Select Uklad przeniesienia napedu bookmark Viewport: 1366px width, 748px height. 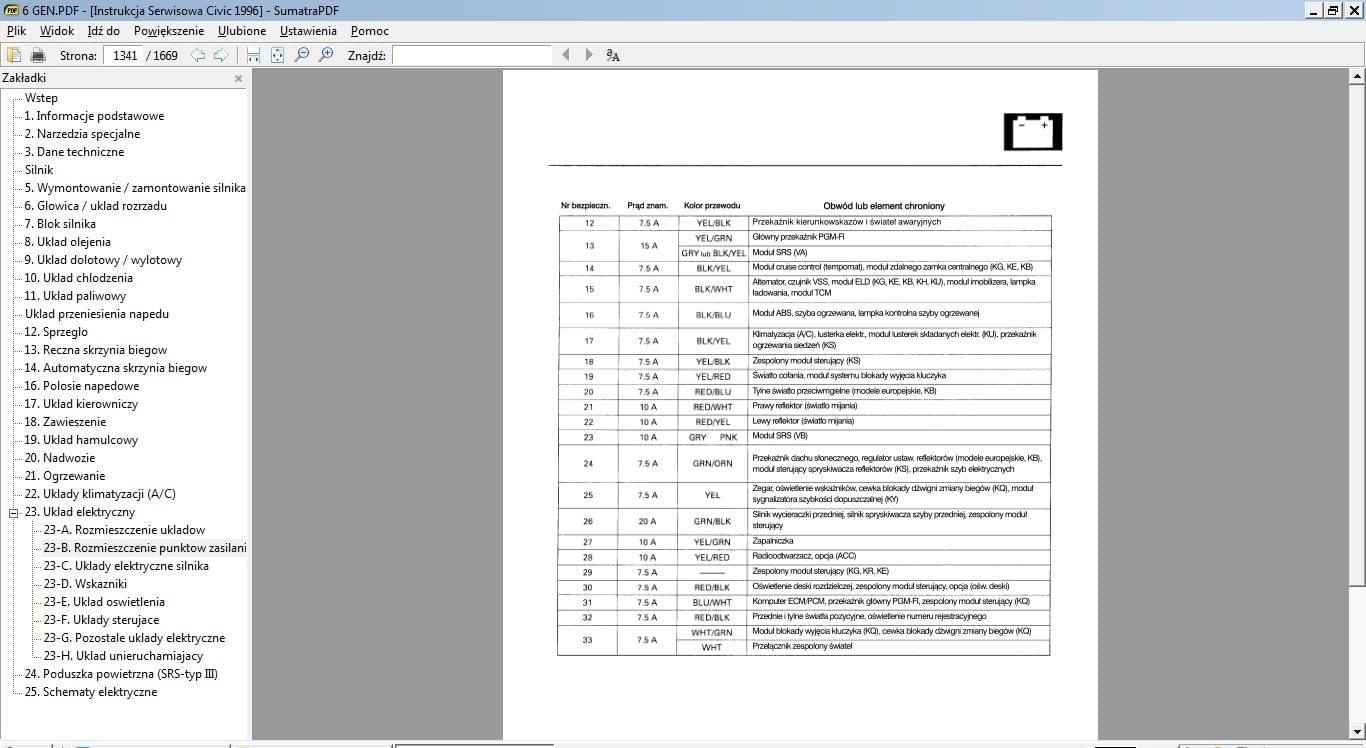pos(96,314)
